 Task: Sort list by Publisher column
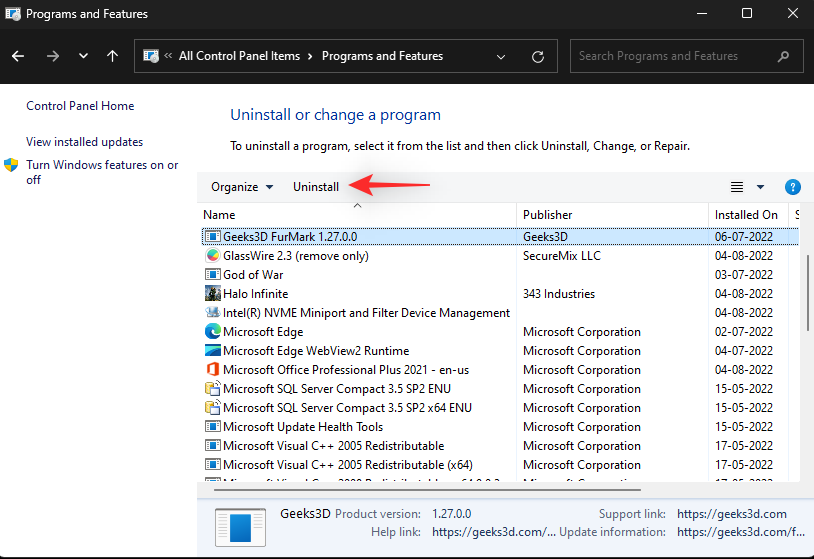548,214
